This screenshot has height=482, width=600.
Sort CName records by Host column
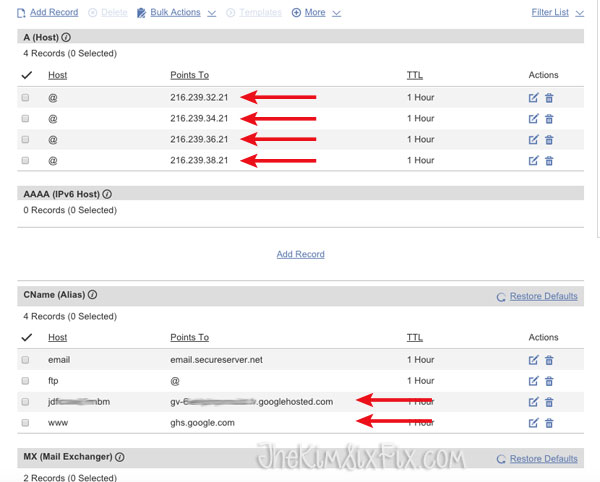coord(57,337)
